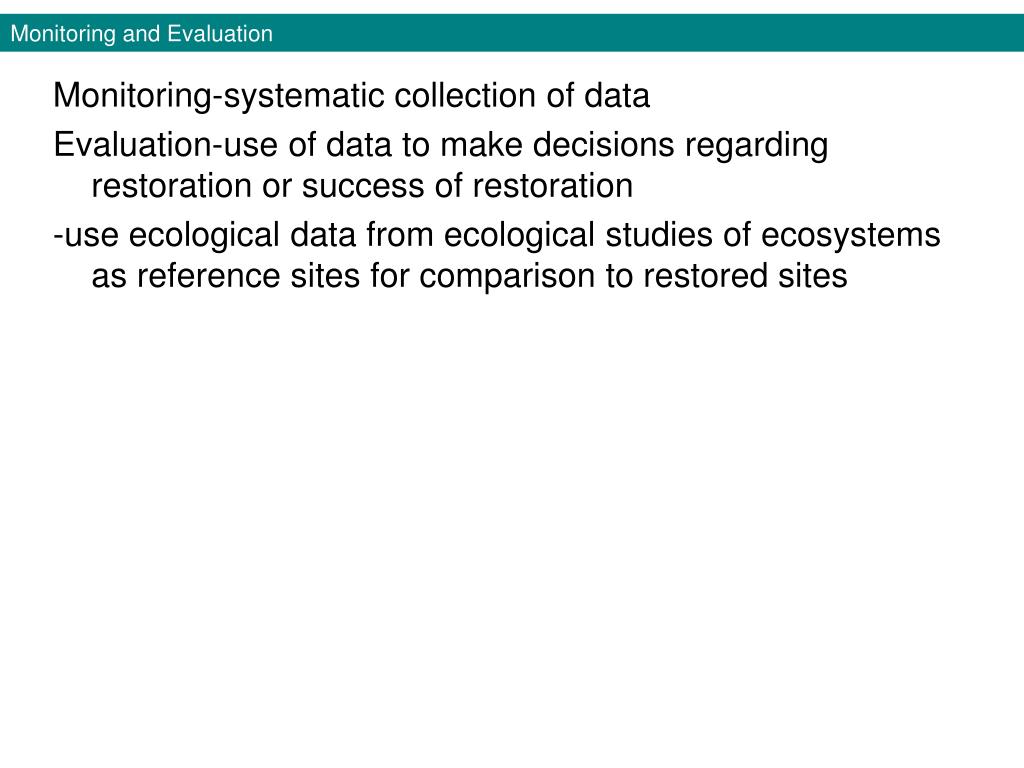
Task: Click the word "make" in second bullet
Action: [481, 144]
